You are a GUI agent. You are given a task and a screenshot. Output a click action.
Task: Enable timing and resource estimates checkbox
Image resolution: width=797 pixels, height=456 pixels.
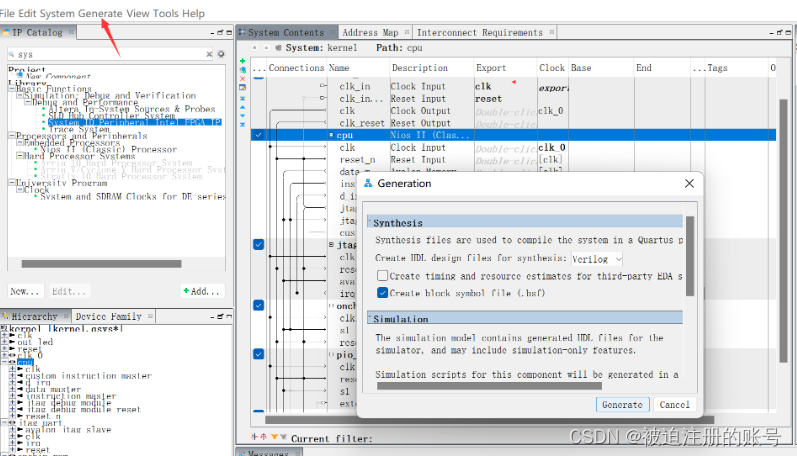(382, 276)
